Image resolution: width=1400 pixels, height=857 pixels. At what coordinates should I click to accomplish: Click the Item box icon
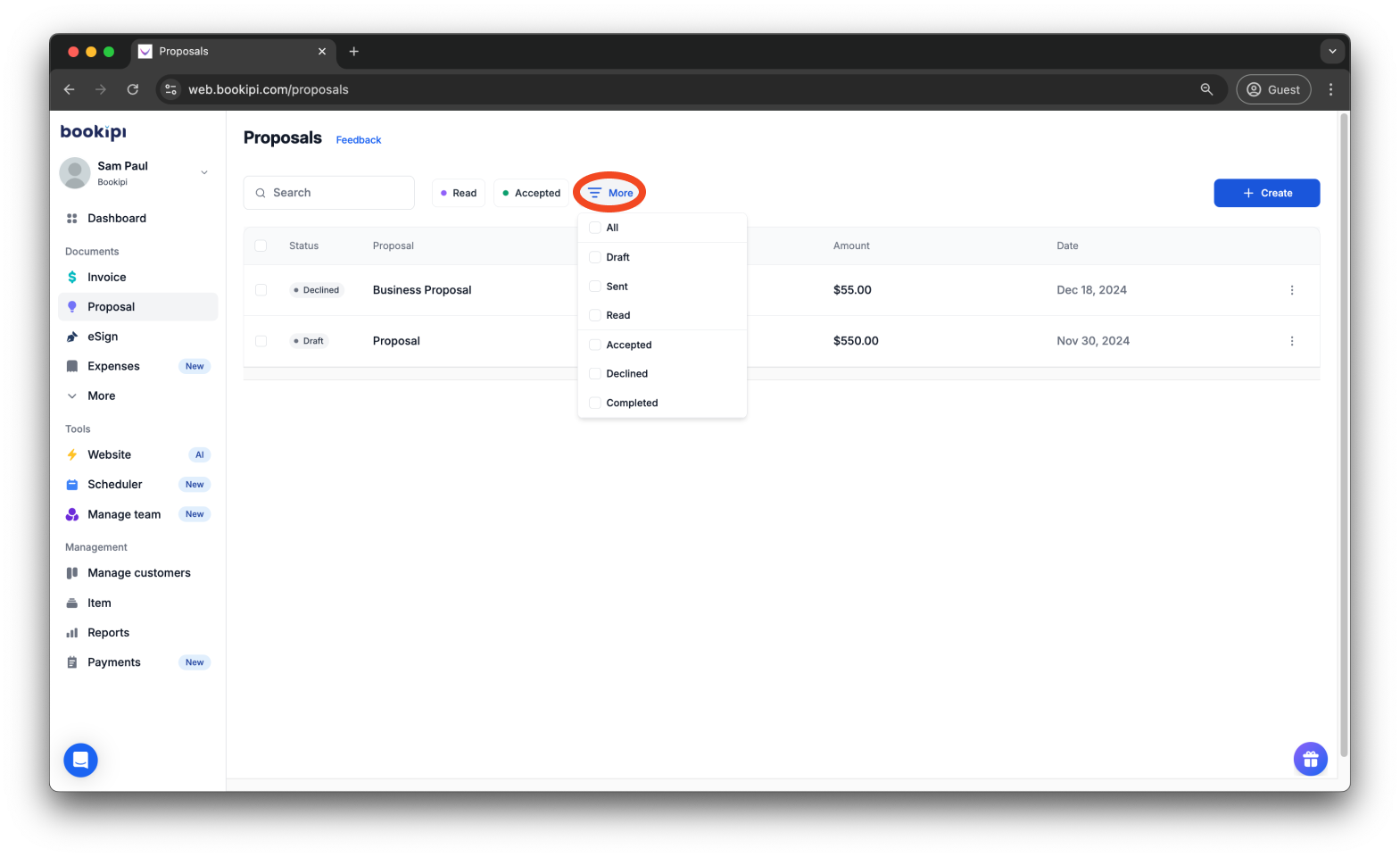[72, 603]
